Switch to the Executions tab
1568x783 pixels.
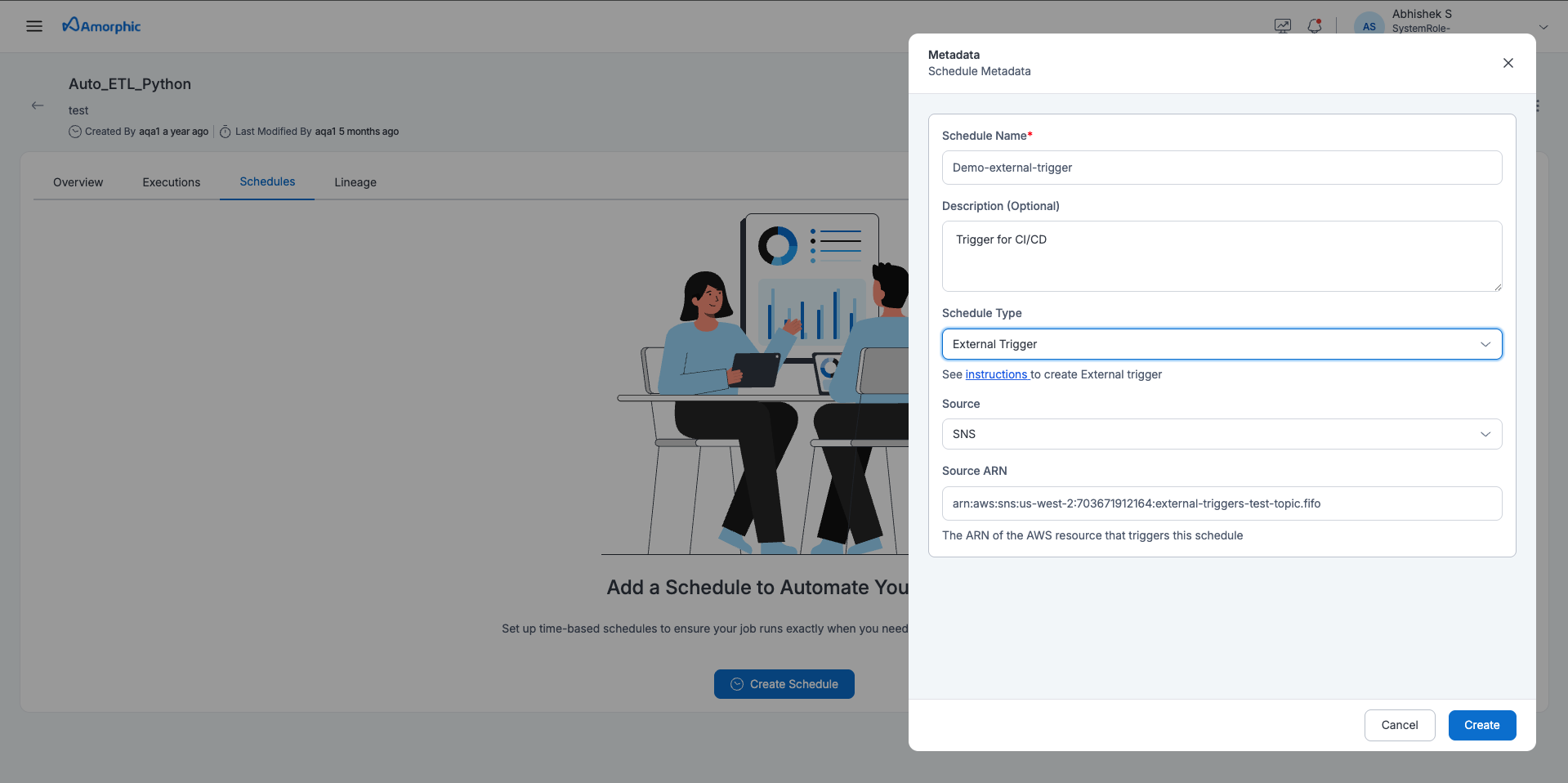coord(172,182)
